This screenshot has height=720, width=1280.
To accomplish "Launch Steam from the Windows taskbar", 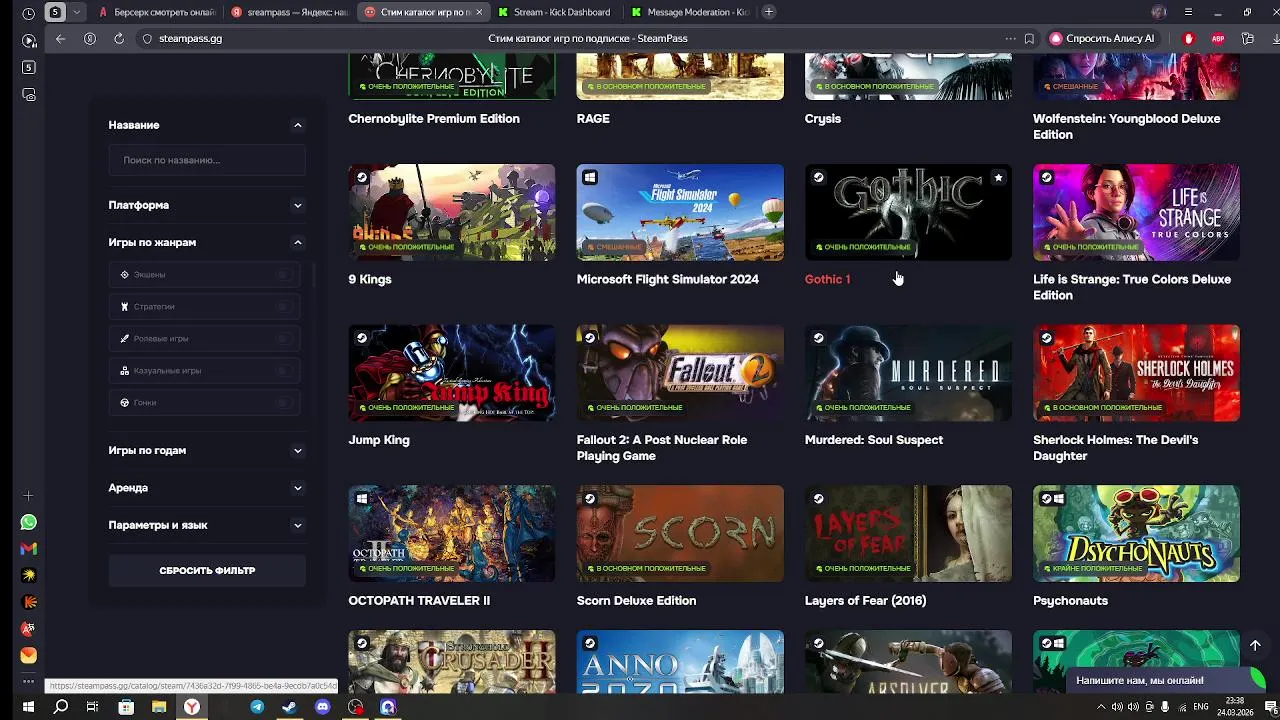I will tap(289, 707).
